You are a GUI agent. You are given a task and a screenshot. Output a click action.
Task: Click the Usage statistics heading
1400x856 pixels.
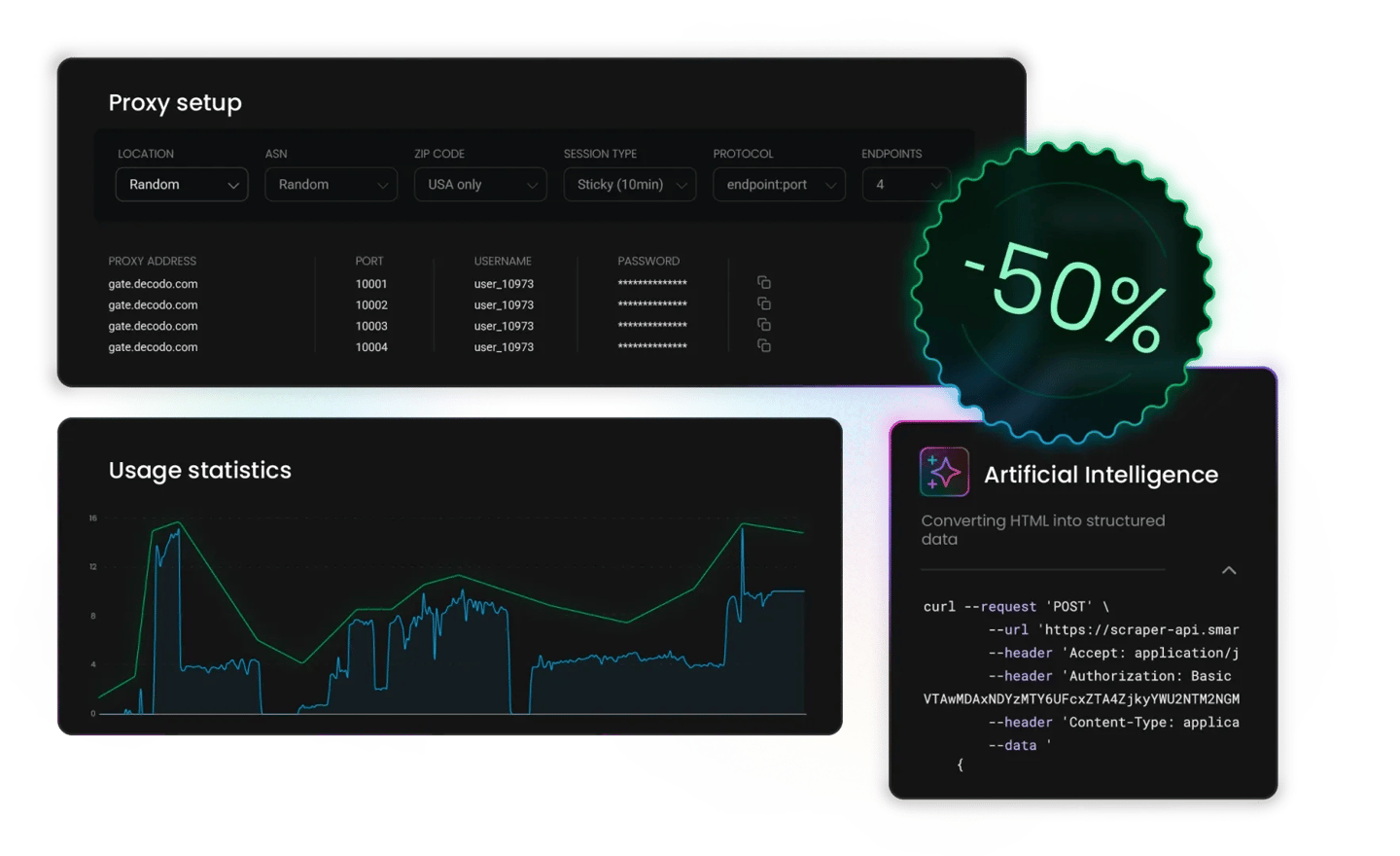point(200,471)
